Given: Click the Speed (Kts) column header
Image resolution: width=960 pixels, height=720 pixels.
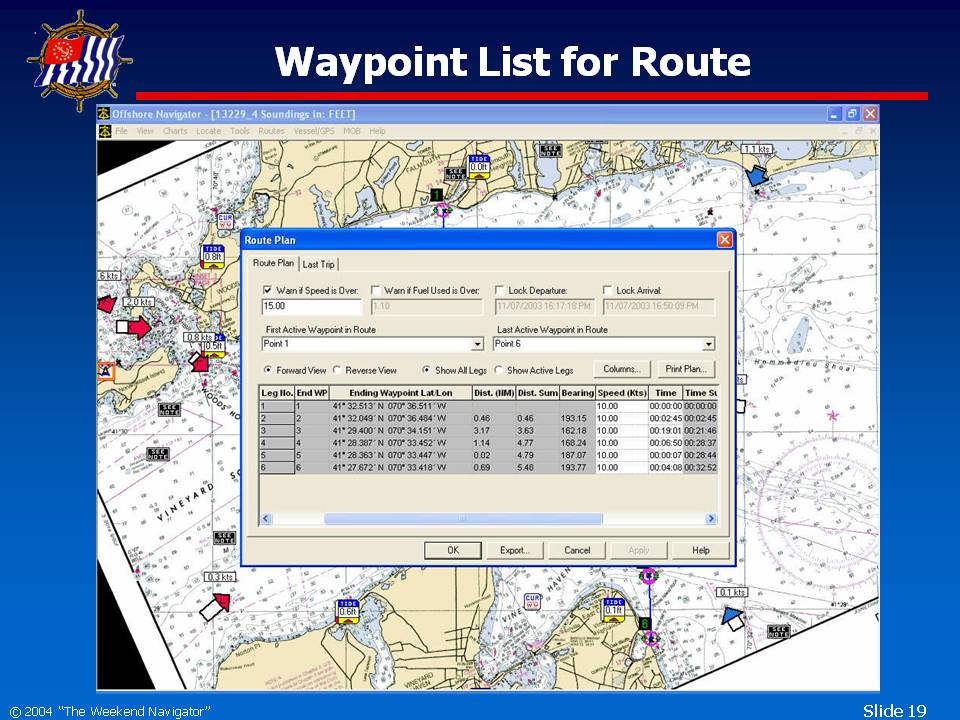Looking at the screenshot, I should pyautogui.click(x=622, y=393).
